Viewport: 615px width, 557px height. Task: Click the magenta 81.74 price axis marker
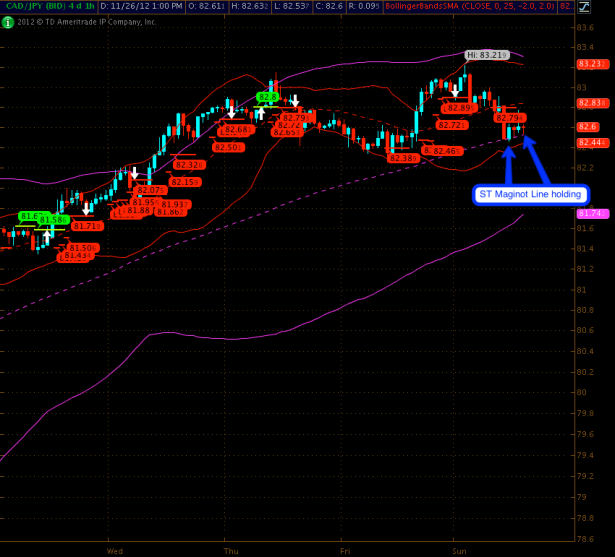click(x=588, y=214)
